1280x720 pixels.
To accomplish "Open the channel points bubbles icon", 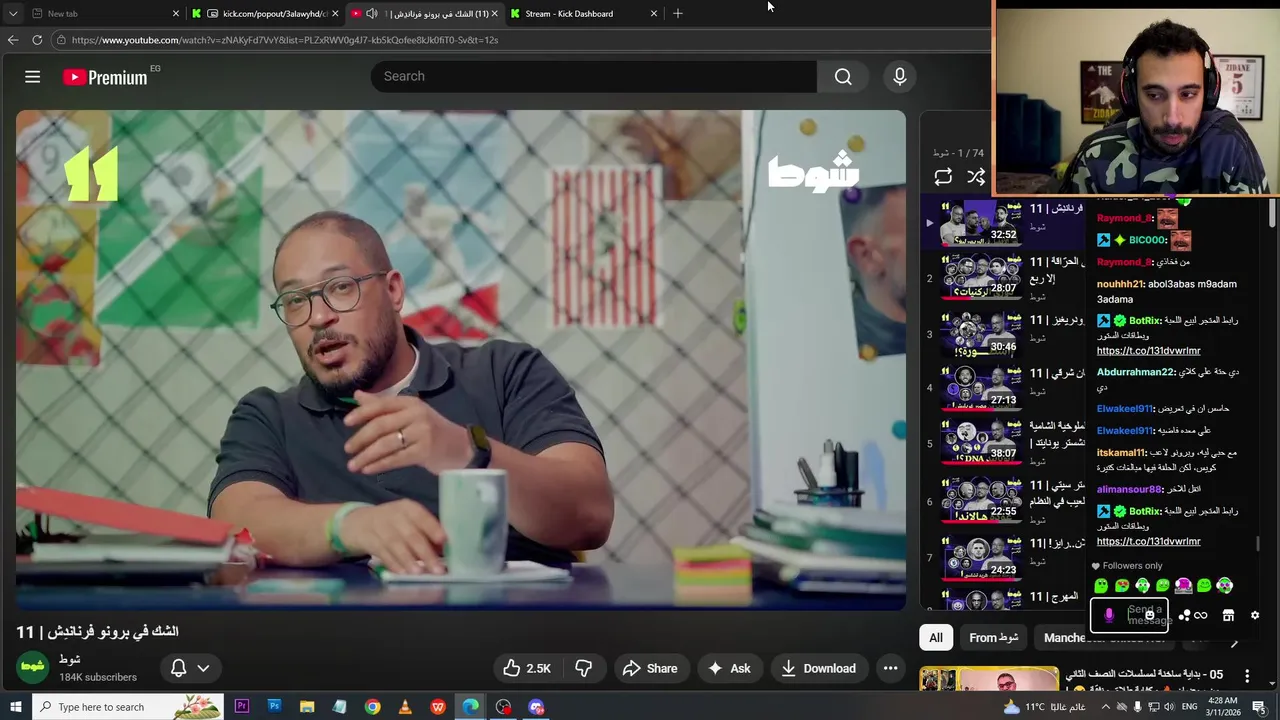I will [1185, 616].
